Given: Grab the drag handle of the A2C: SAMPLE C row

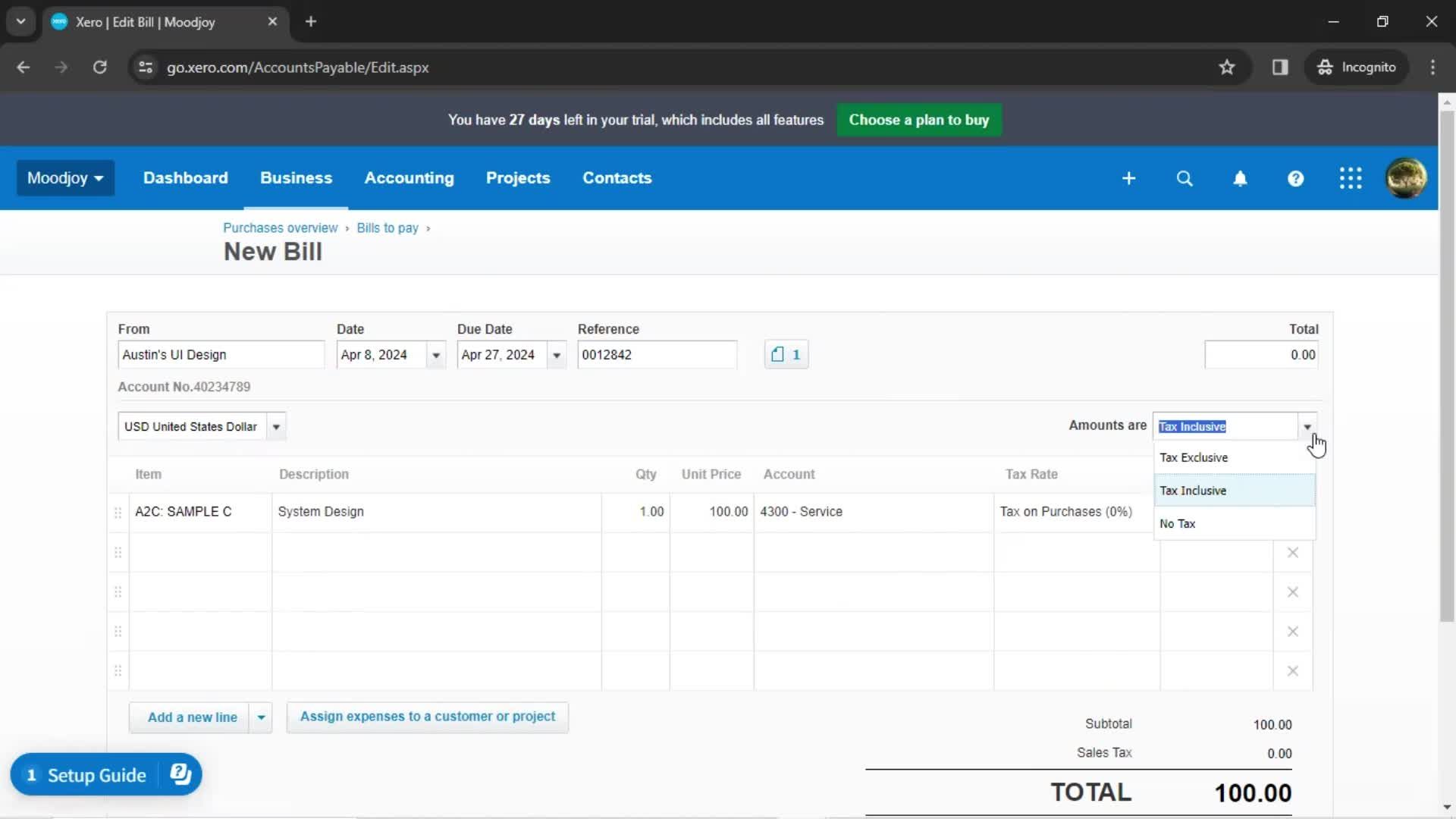Looking at the screenshot, I should tap(118, 513).
